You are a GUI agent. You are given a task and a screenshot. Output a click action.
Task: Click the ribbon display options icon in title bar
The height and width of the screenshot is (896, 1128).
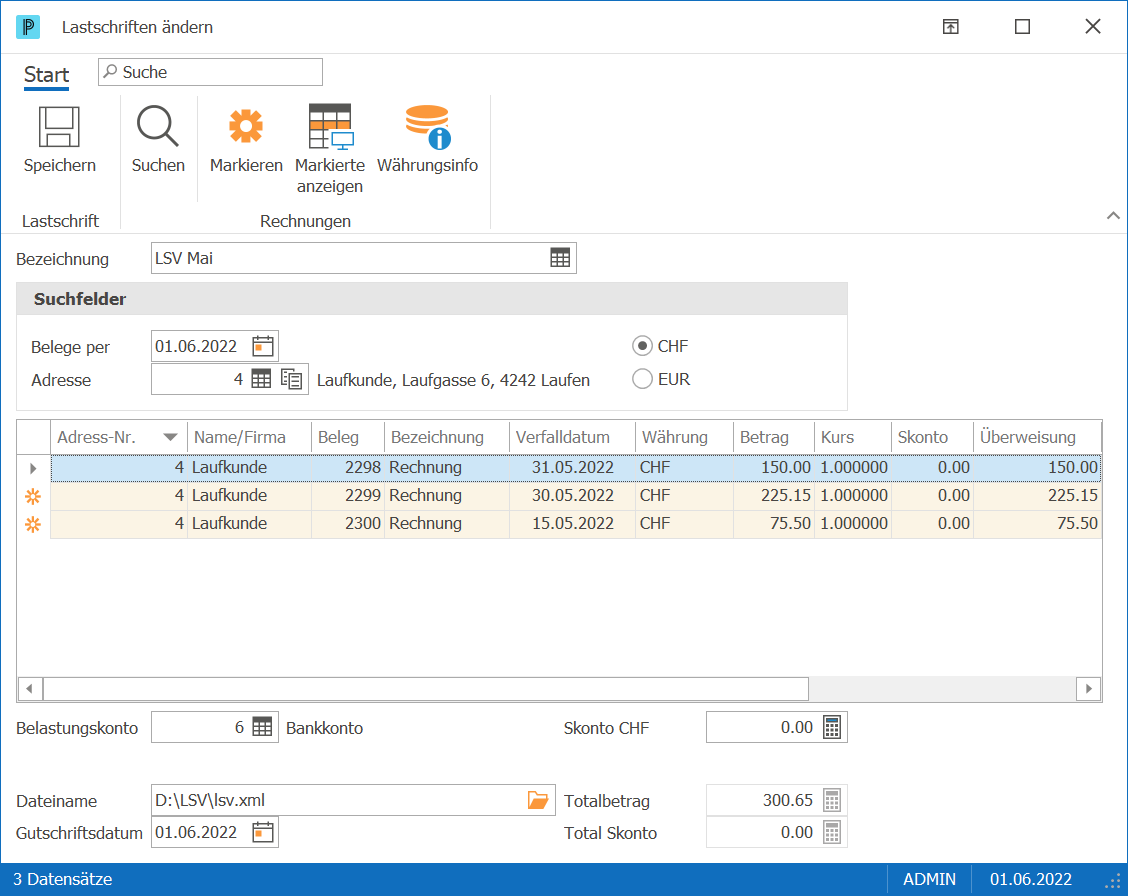[x=950, y=27]
